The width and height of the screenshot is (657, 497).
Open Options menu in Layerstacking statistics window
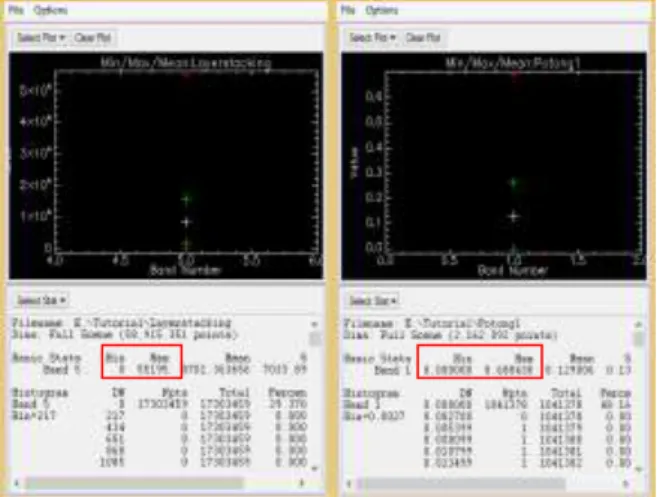click(x=50, y=10)
